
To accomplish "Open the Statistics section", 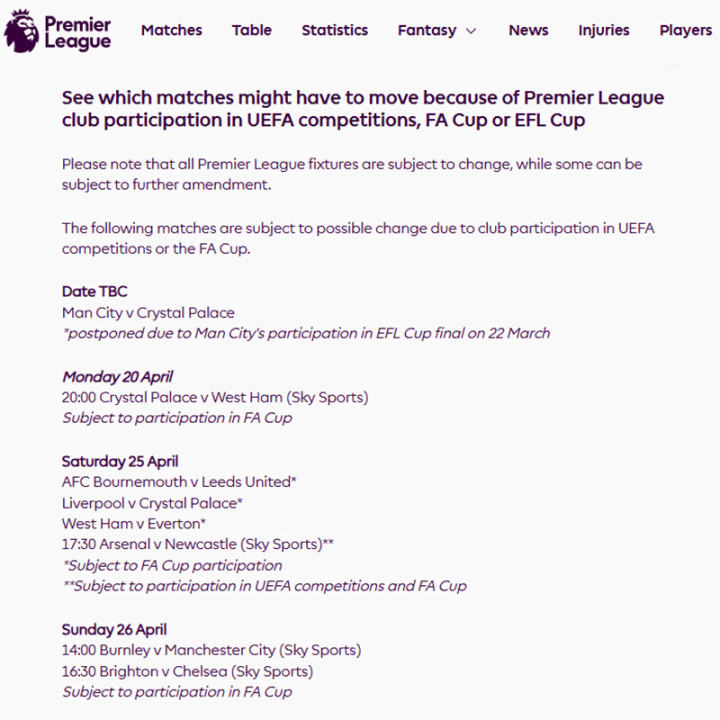I will [335, 30].
